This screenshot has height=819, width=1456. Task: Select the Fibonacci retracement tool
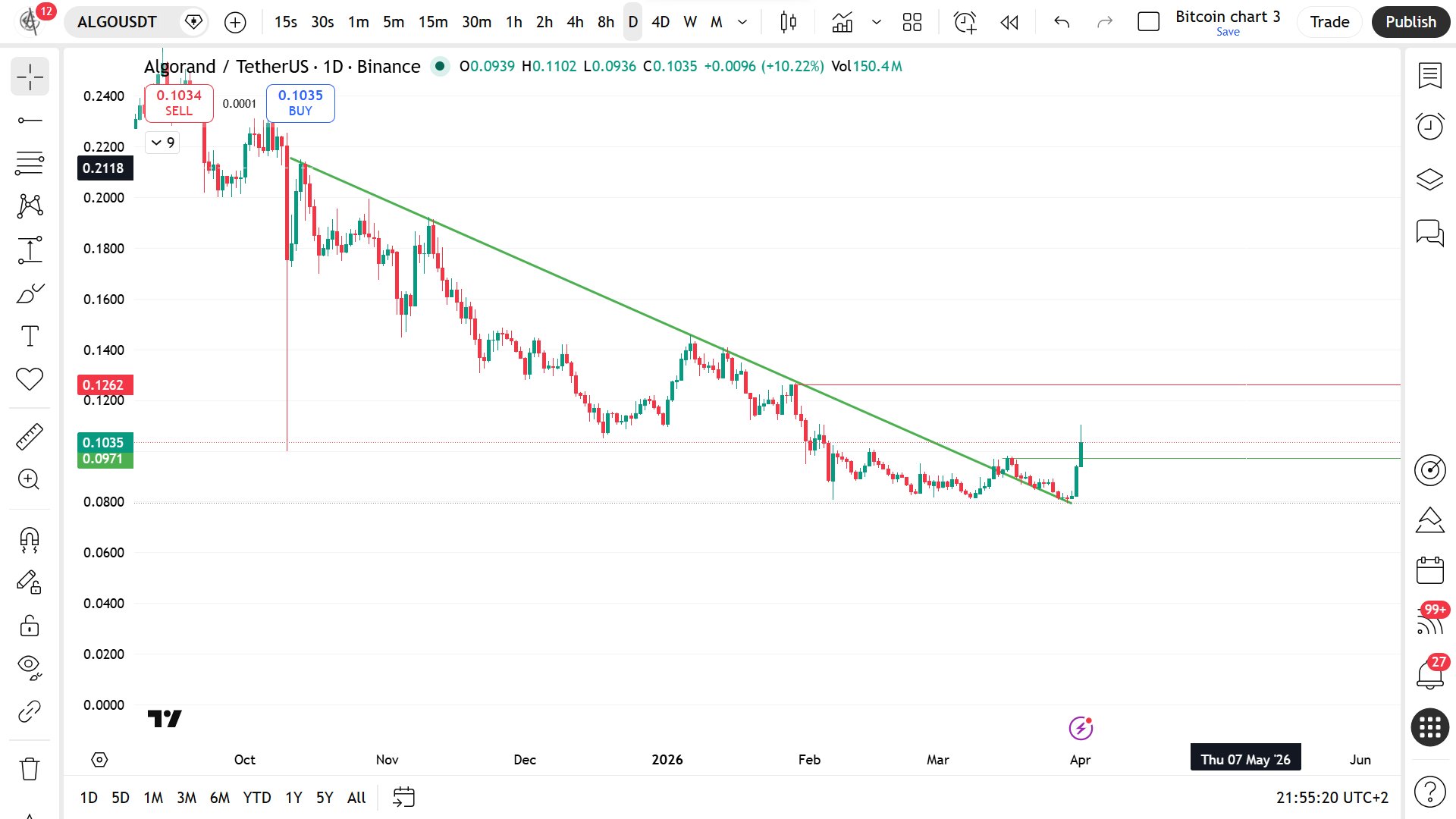(30, 163)
